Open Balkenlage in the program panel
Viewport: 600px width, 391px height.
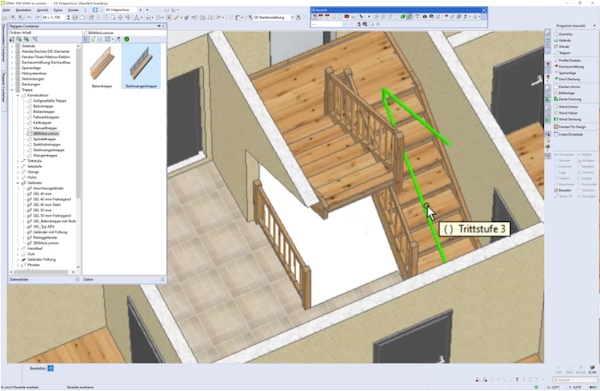567,93
